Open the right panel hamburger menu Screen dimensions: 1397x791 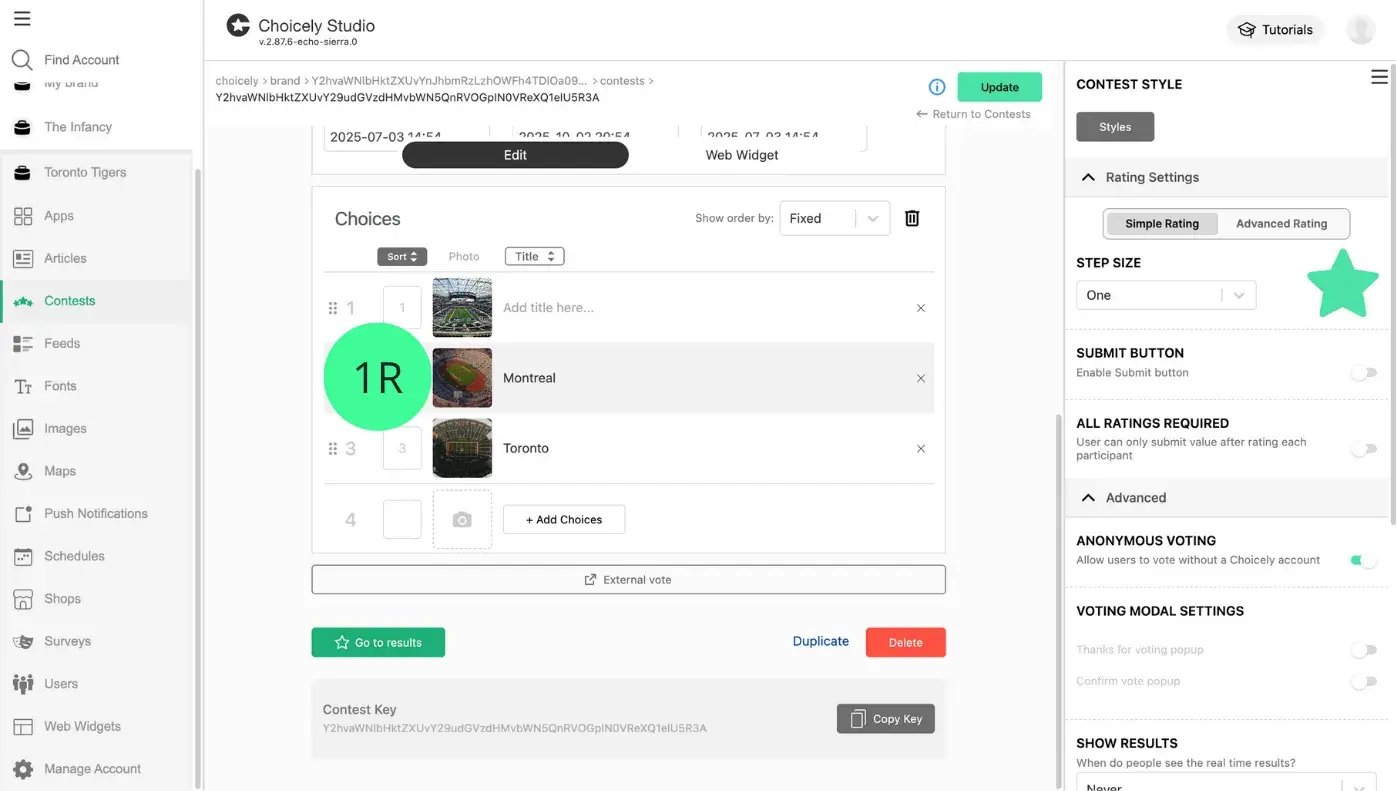tap(1379, 77)
